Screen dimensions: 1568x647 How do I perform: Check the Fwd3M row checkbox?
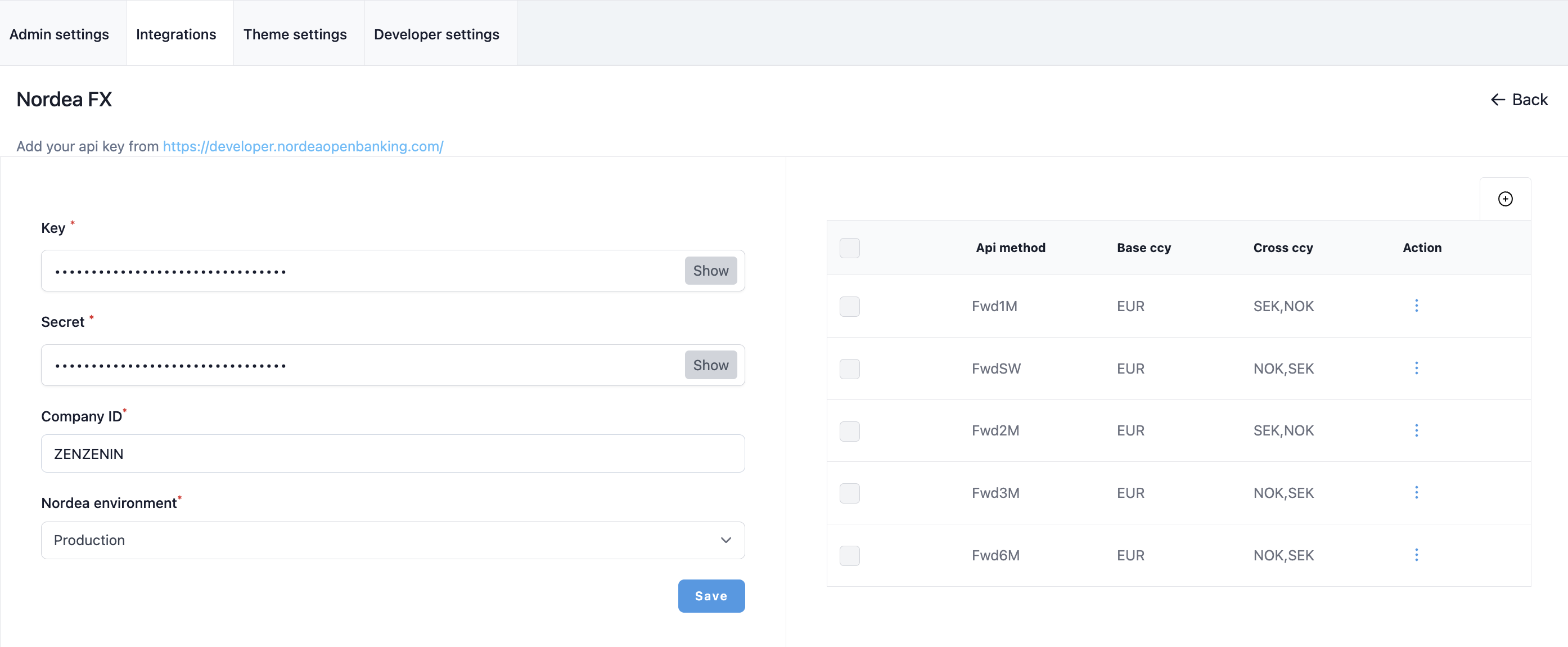[849, 493]
